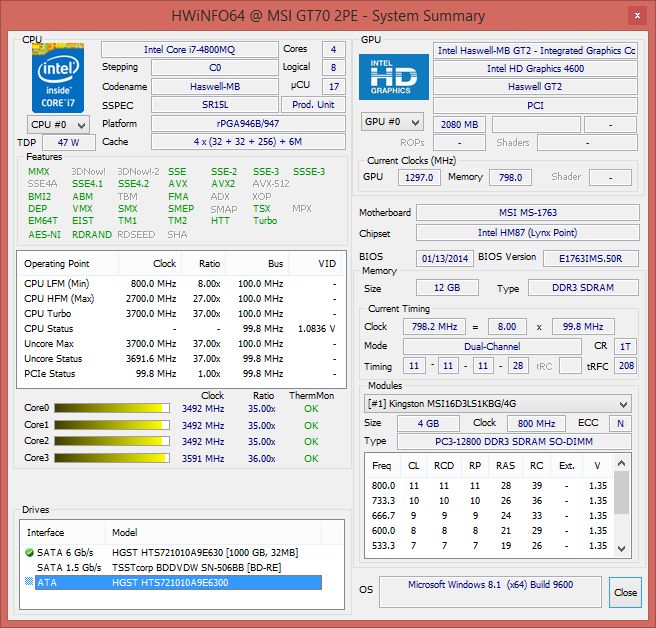The height and width of the screenshot is (628, 656).
Task: Click the cache 4 x (32 + 32 + 256) + 6M field
Action: click(248, 141)
